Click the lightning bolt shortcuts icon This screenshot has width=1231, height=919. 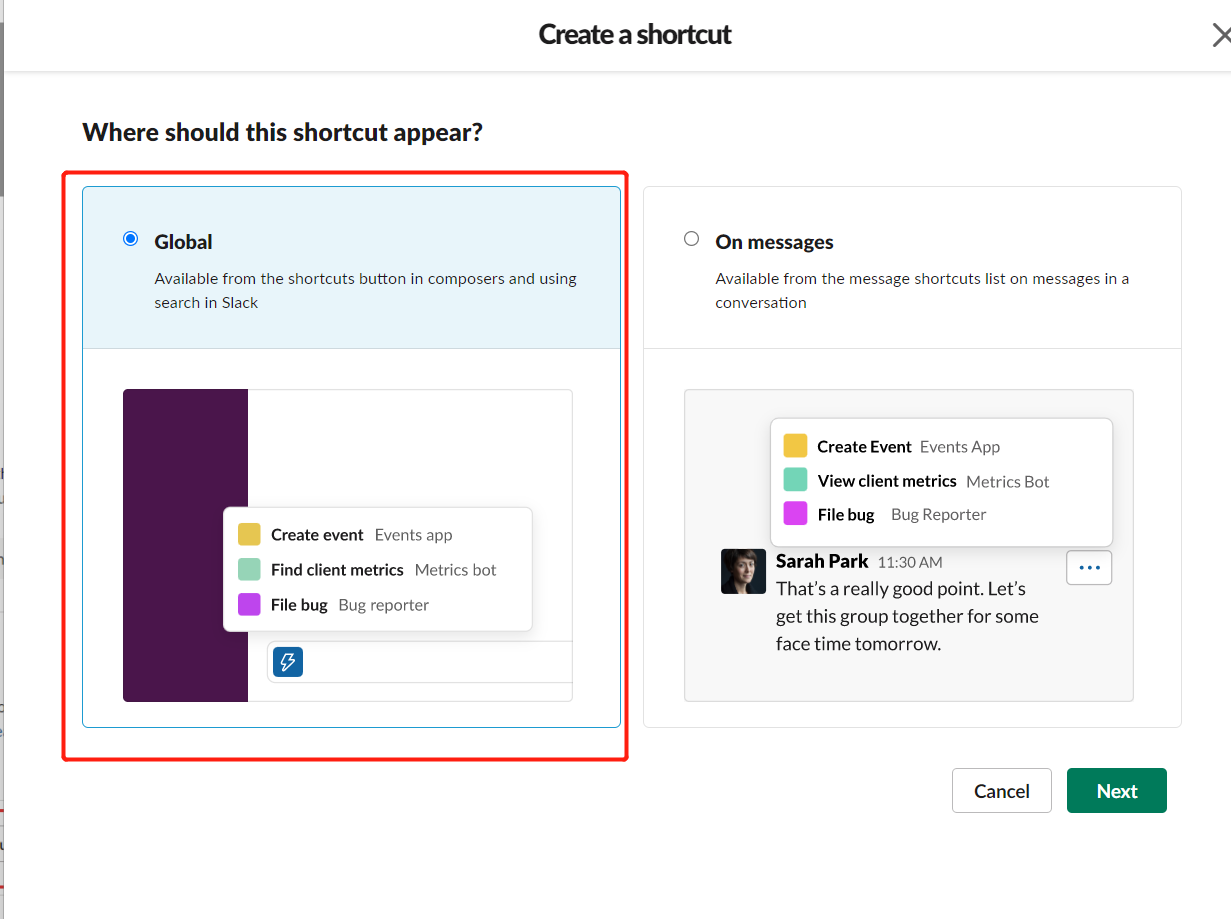tap(288, 661)
